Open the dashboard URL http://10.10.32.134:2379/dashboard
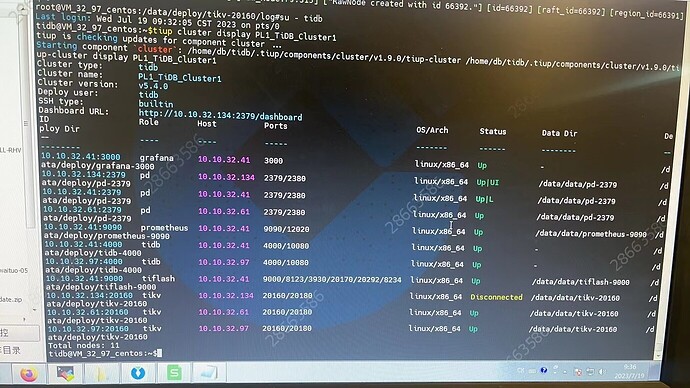690x388 pixels. [x=220, y=116]
